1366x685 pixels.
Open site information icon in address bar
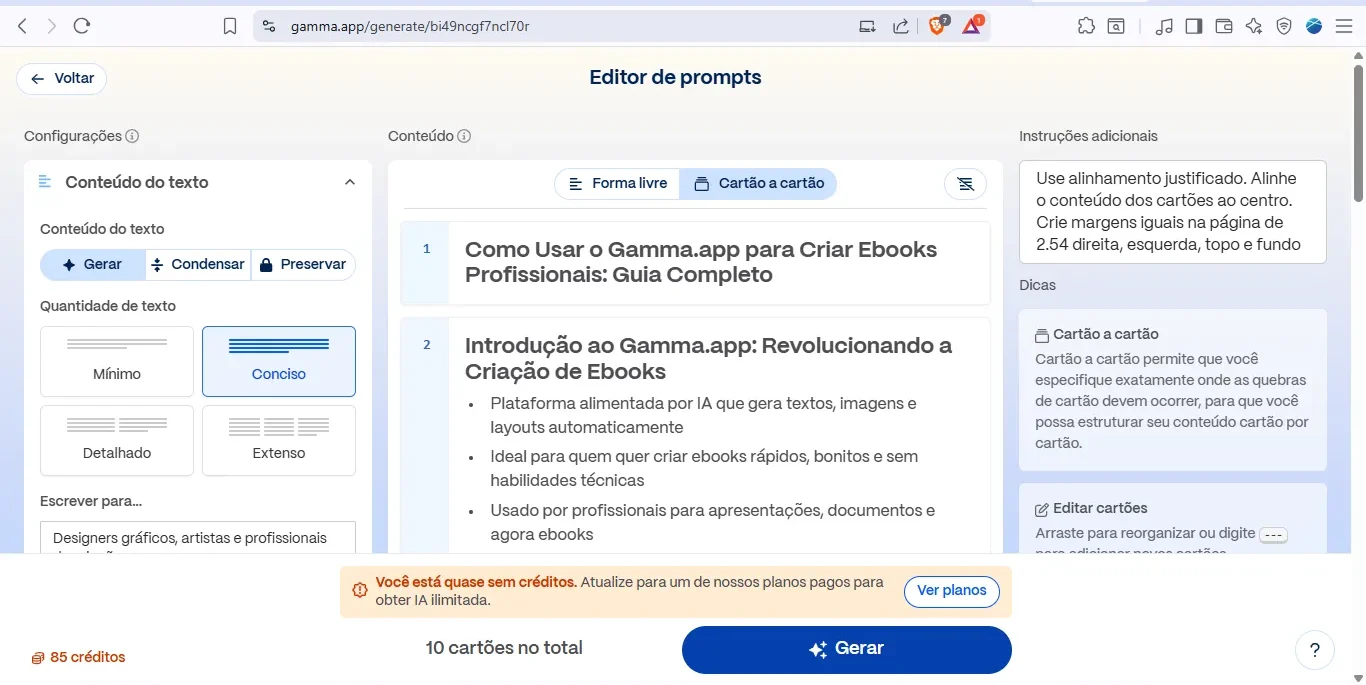click(x=268, y=26)
